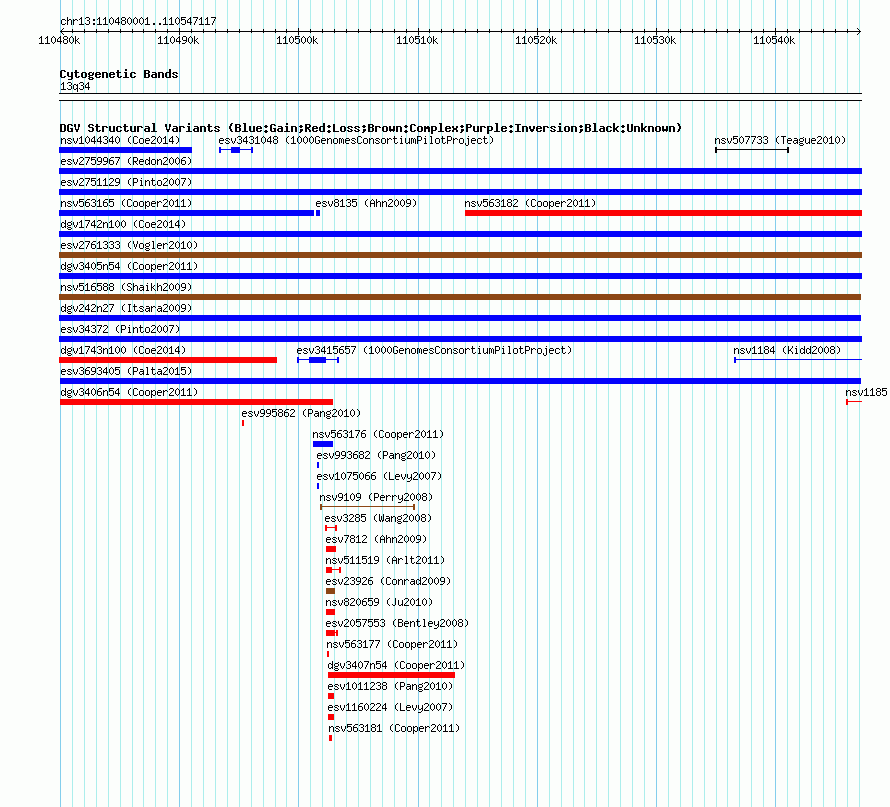
Task: Click dgv1742n100 (Coe2014) label
Action: pyautogui.click(x=123, y=224)
